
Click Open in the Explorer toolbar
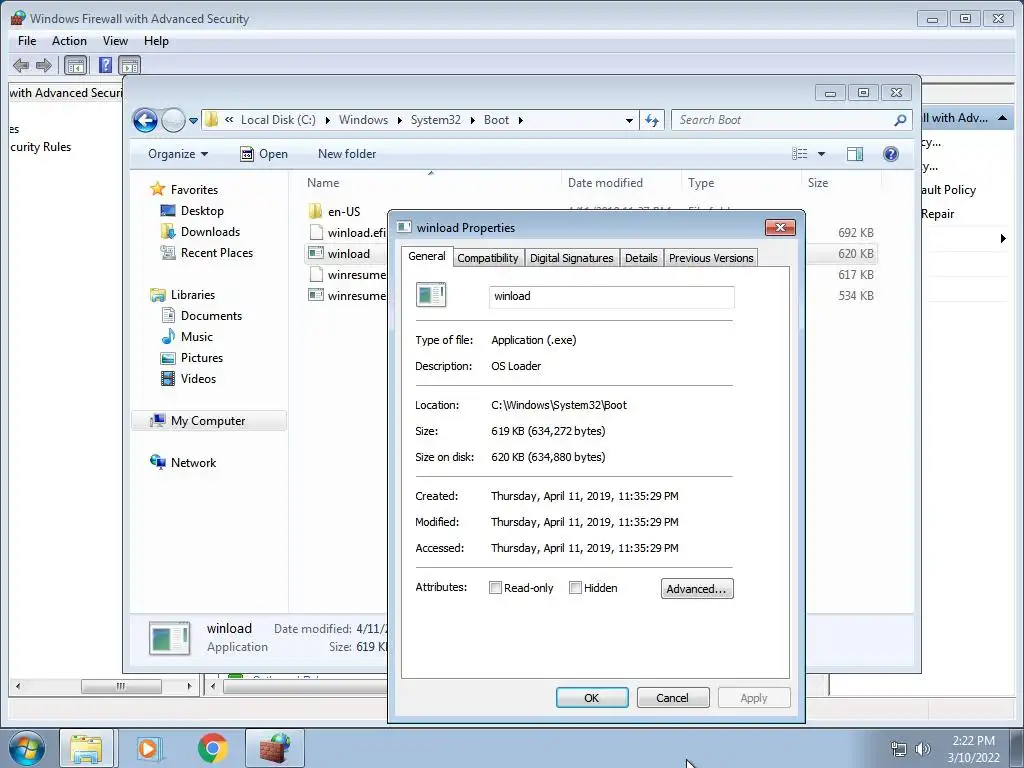pyautogui.click(x=264, y=154)
